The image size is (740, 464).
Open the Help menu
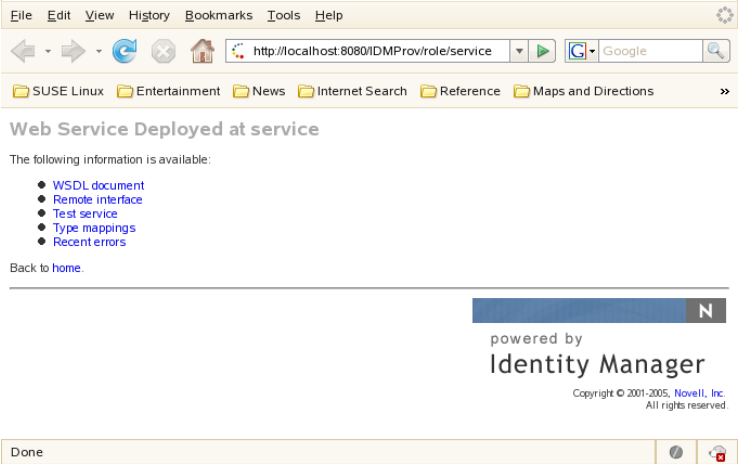point(329,16)
